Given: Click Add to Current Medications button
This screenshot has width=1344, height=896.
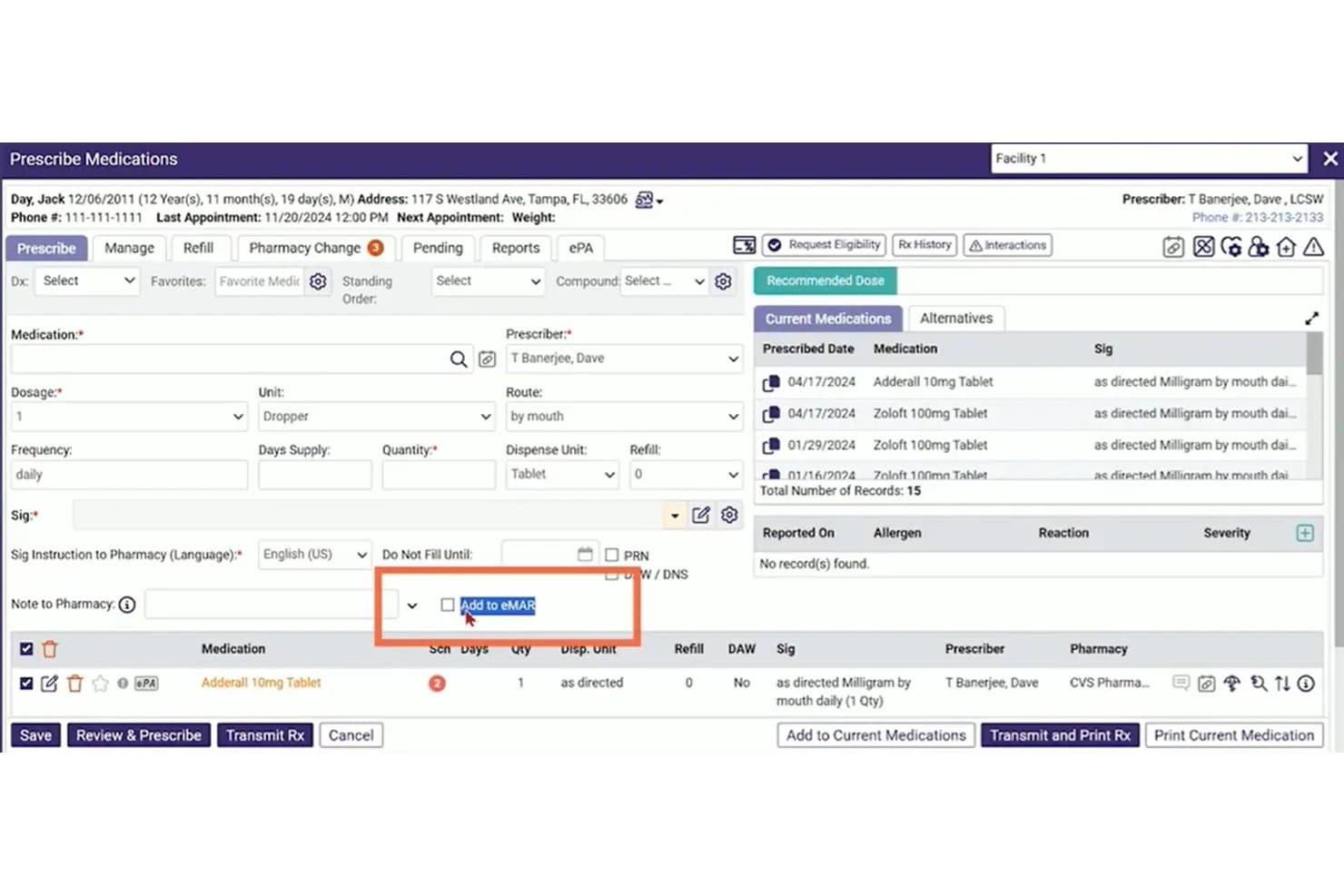Looking at the screenshot, I should (x=876, y=735).
